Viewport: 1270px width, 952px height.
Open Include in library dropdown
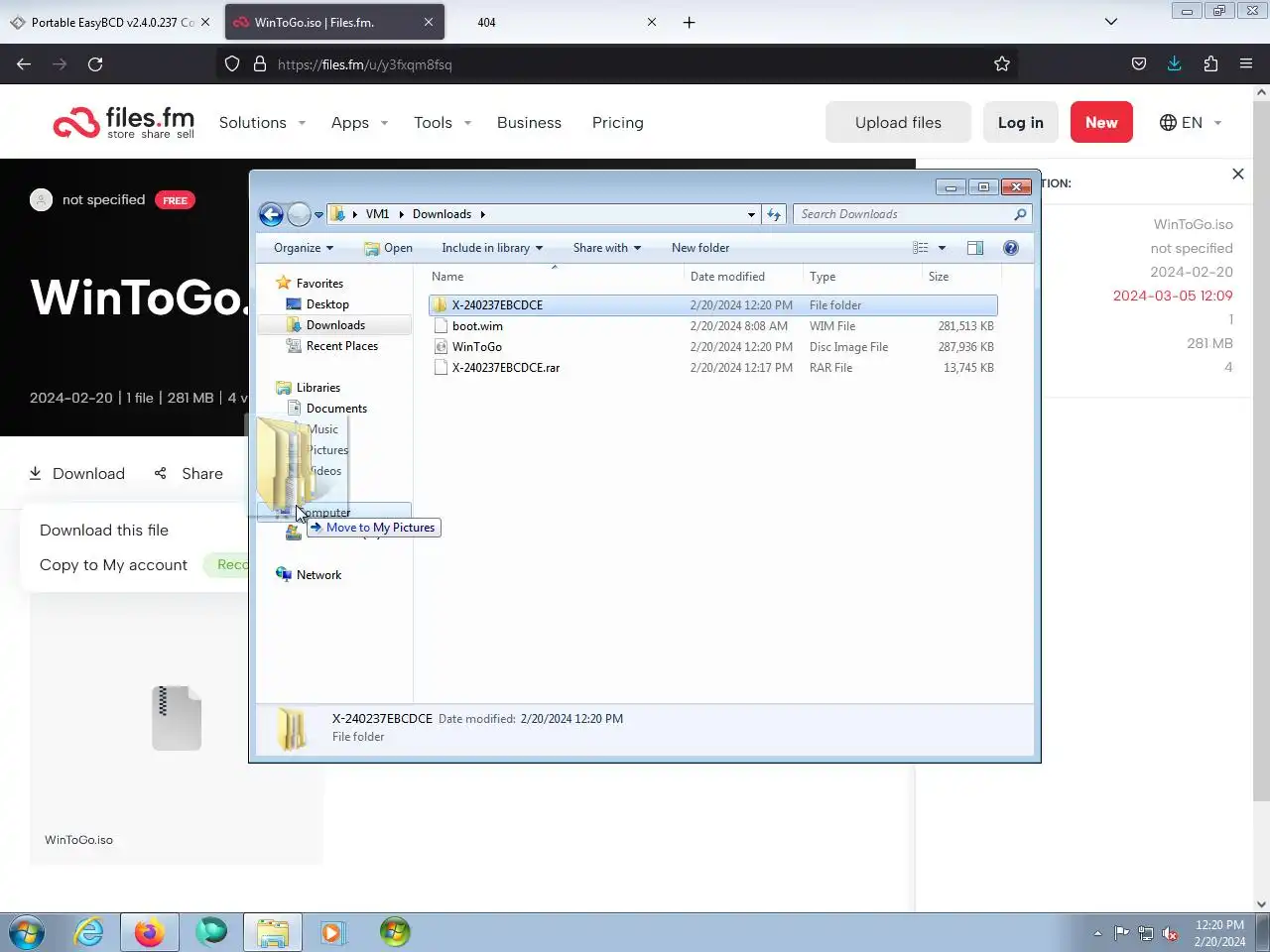coord(492,248)
